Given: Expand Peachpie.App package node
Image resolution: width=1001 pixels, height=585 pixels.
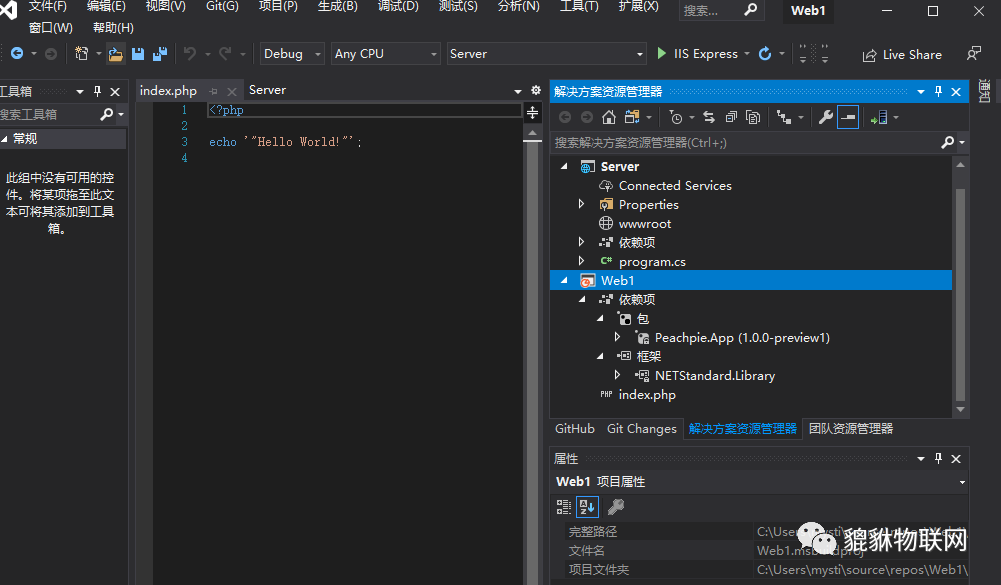Looking at the screenshot, I should click(617, 337).
